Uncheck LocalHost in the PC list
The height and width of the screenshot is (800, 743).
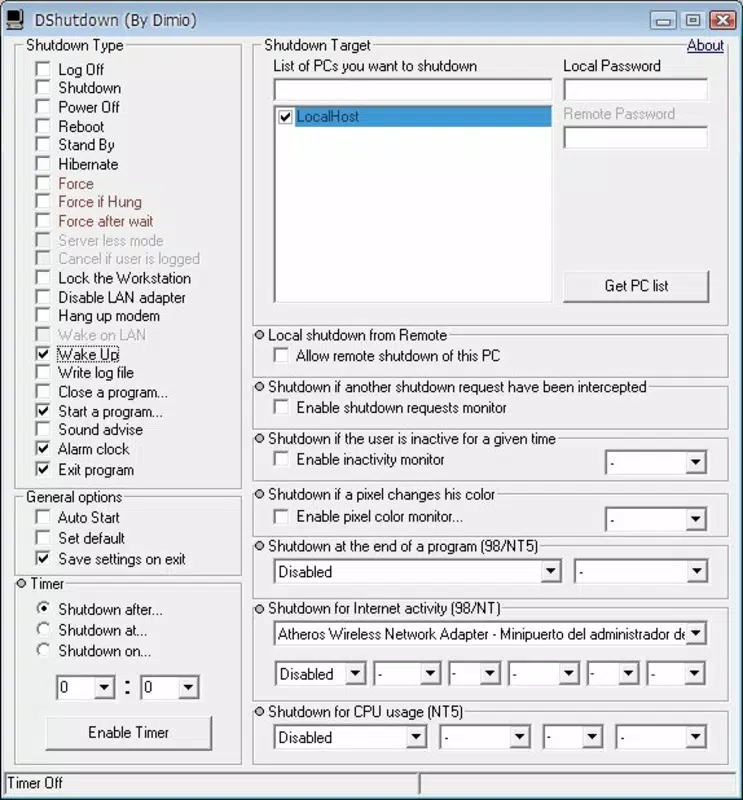pos(285,117)
